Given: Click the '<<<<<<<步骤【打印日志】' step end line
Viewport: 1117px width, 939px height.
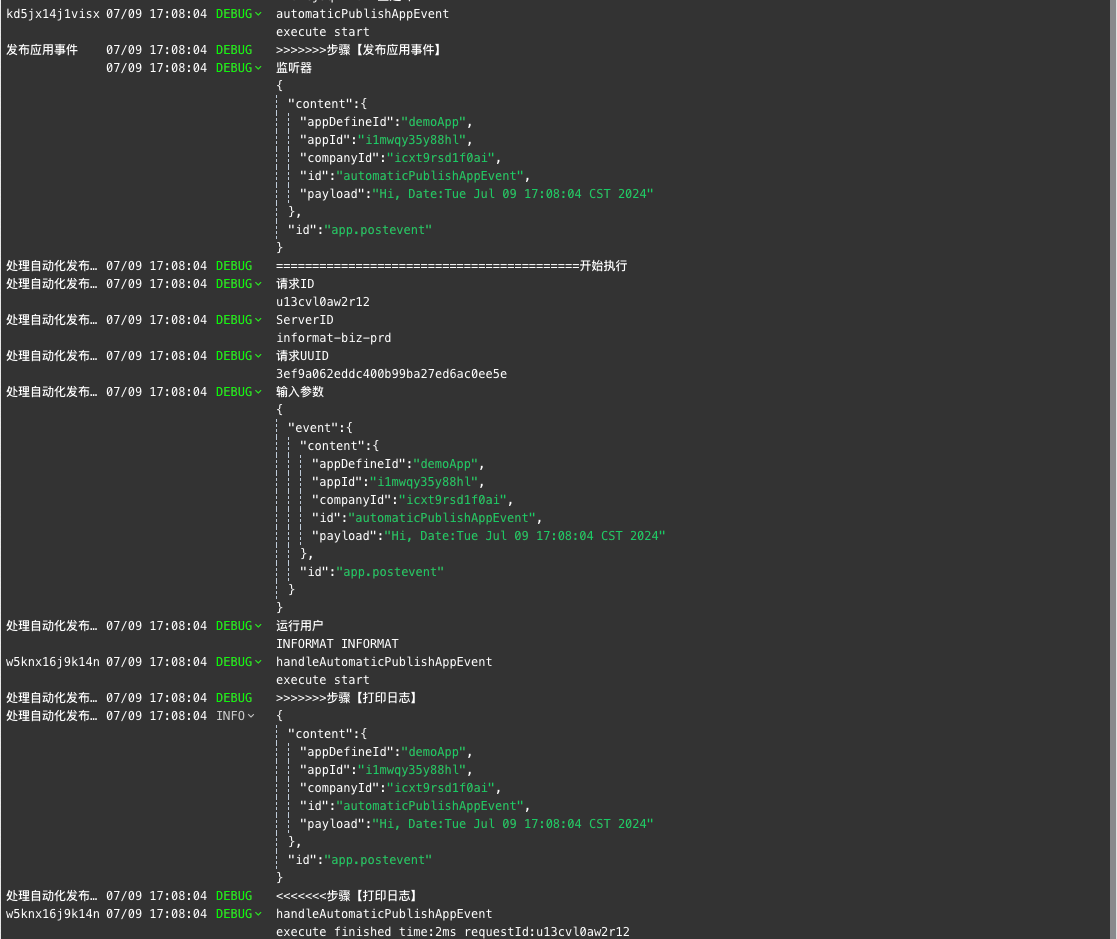Looking at the screenshot, I should click(346, 896).
